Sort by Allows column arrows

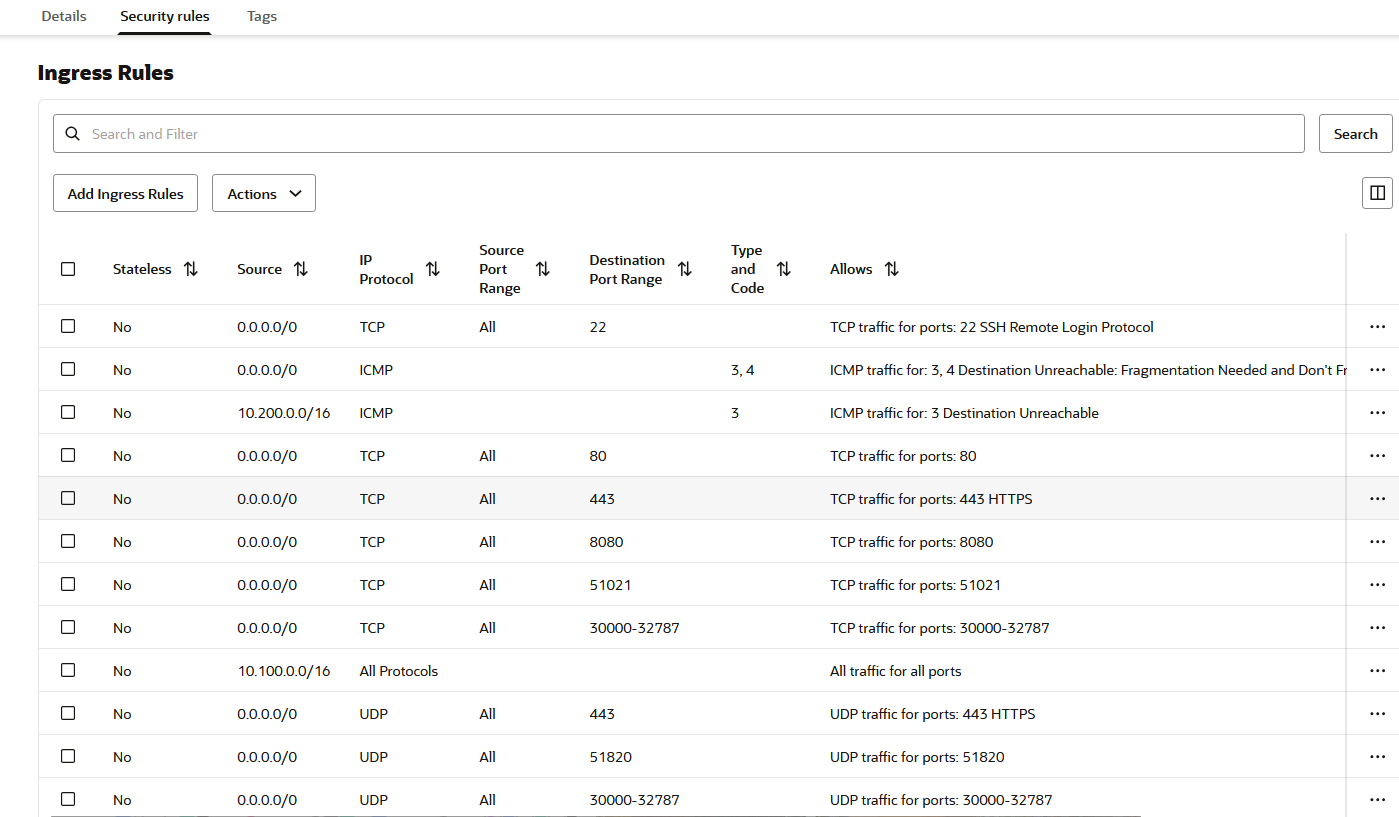click(891, 269)
